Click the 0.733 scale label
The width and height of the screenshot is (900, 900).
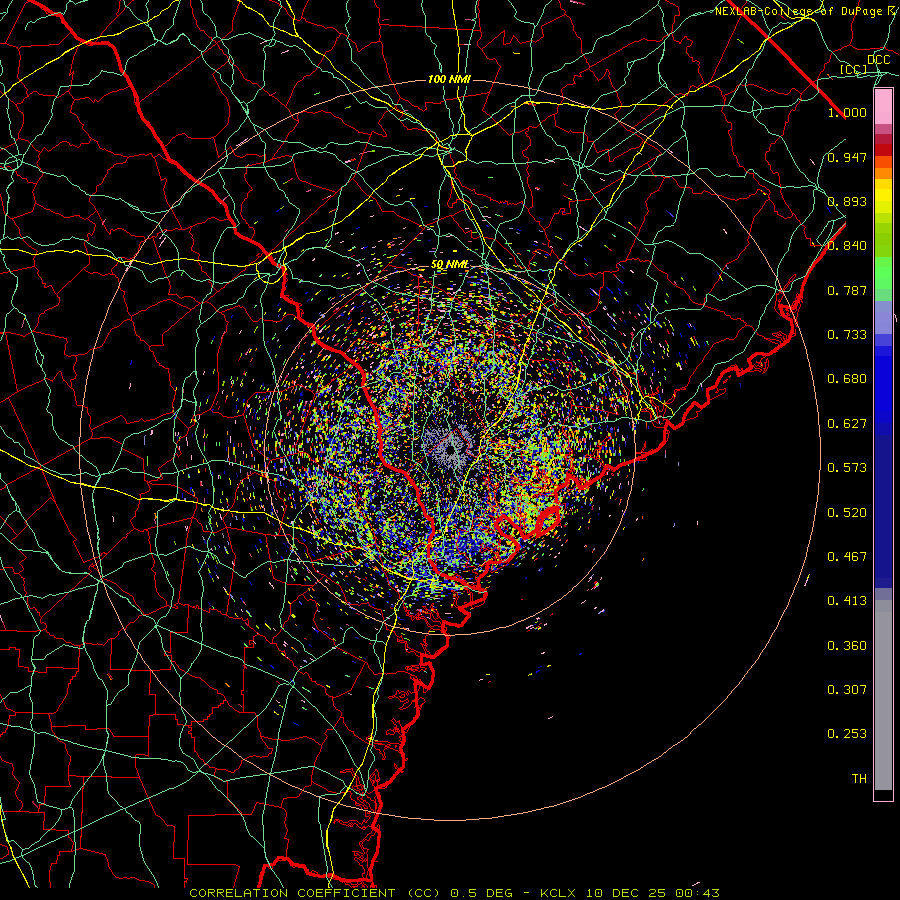pos(847,335)
